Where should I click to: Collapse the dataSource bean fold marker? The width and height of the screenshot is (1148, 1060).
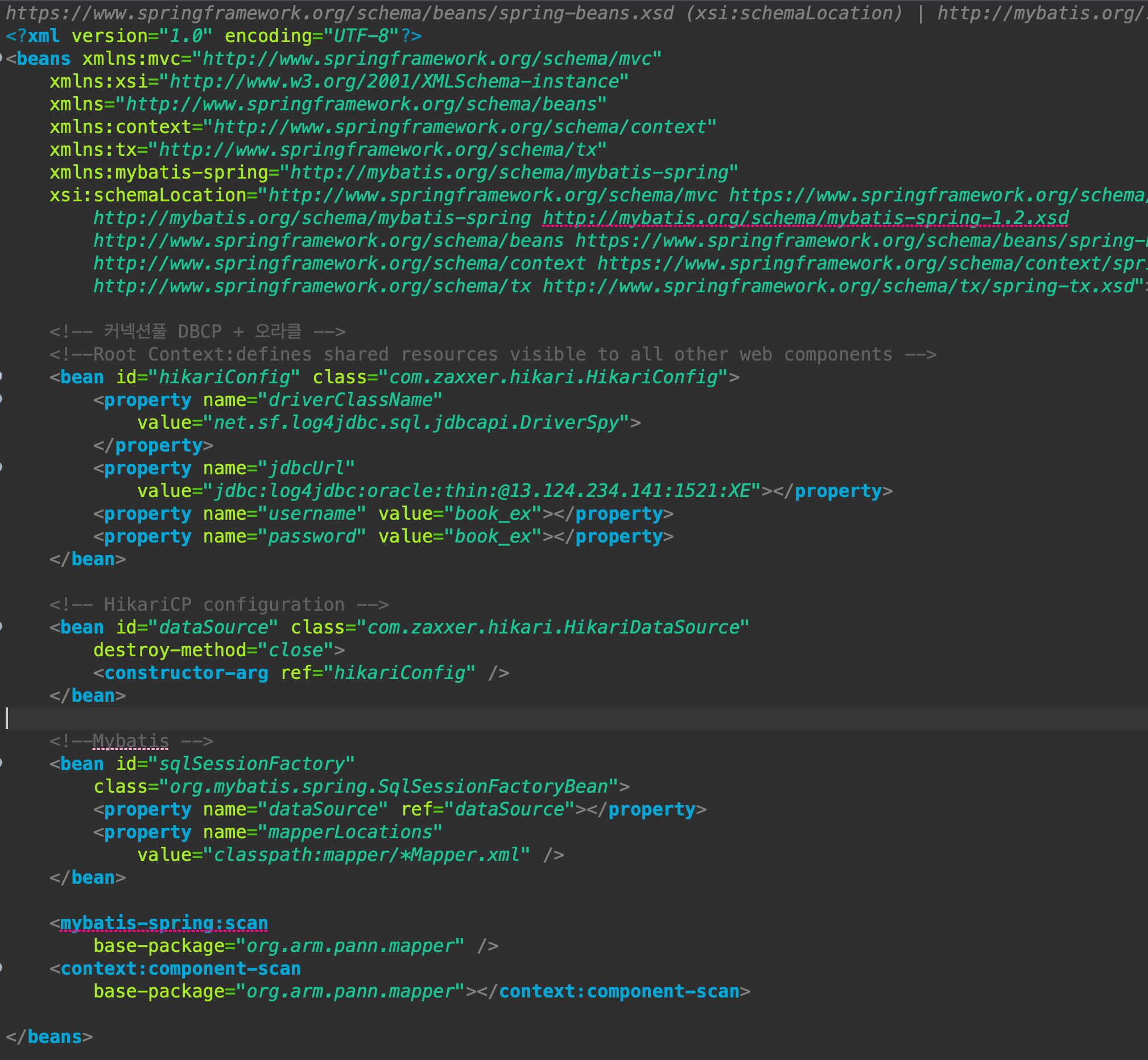pyautogui.click(x=1, y=626)
